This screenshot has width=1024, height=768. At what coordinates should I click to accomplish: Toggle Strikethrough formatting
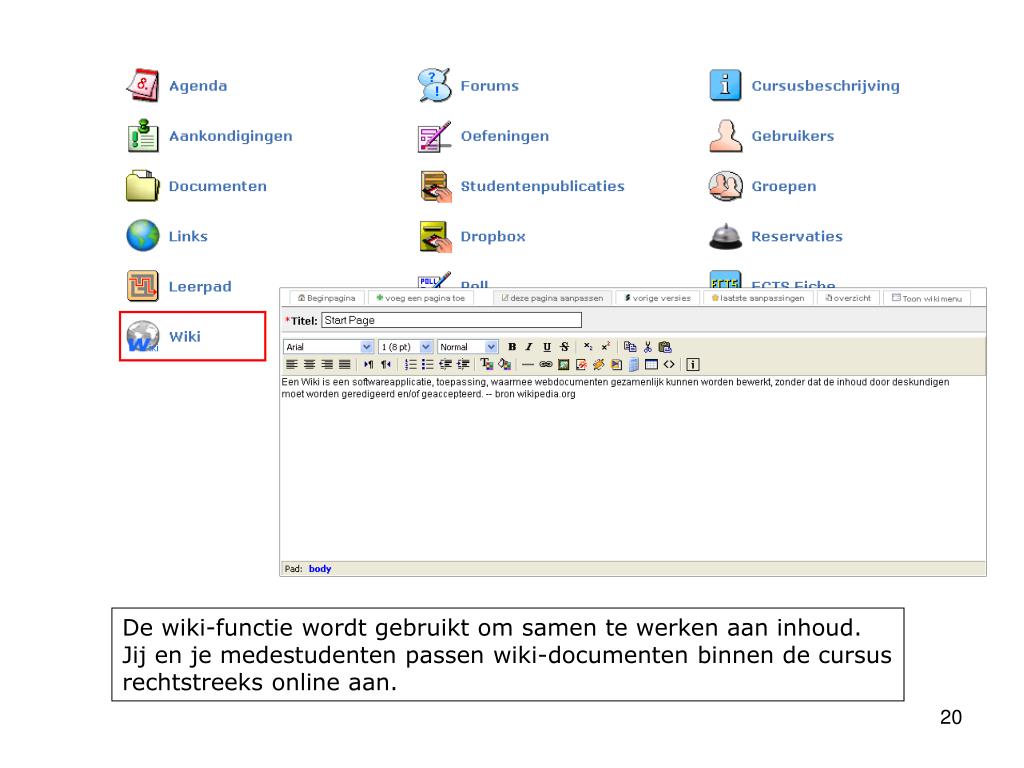click(564, 347)
